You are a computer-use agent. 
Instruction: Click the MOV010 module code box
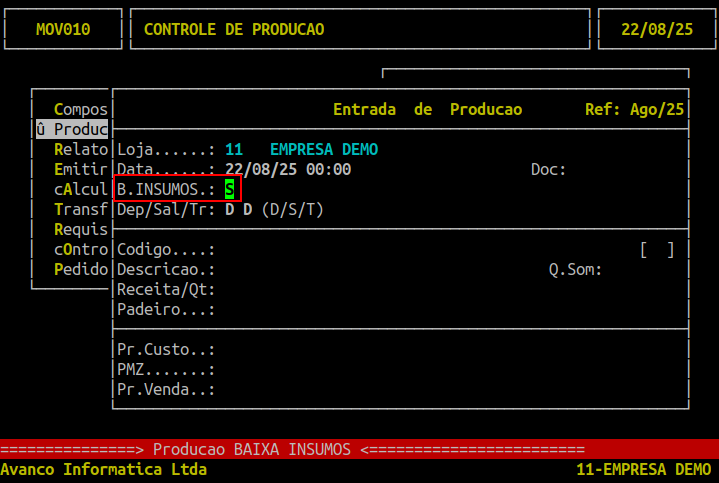point(63,29)
